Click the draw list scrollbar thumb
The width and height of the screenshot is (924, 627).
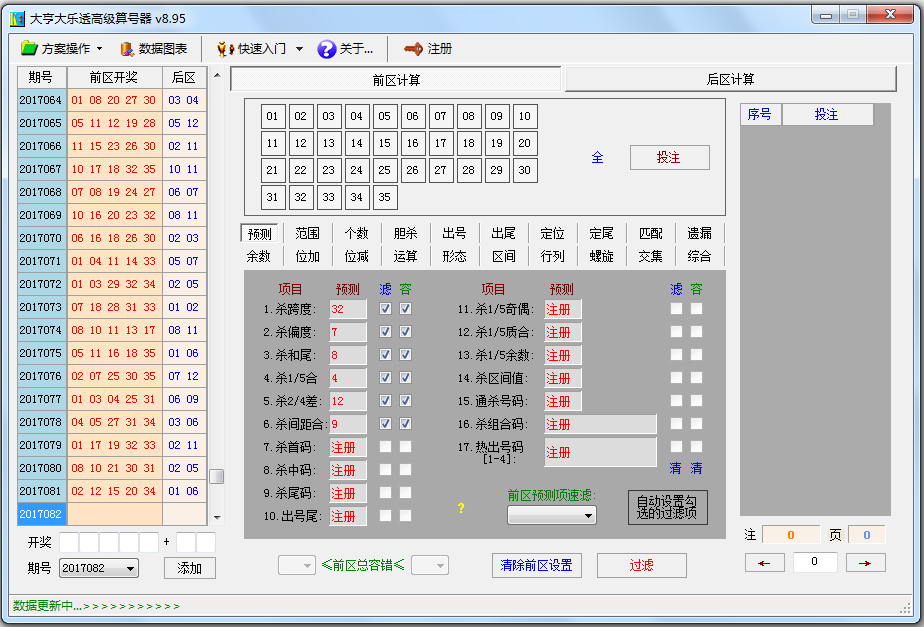pyautogui.click(x=217, y=476)
